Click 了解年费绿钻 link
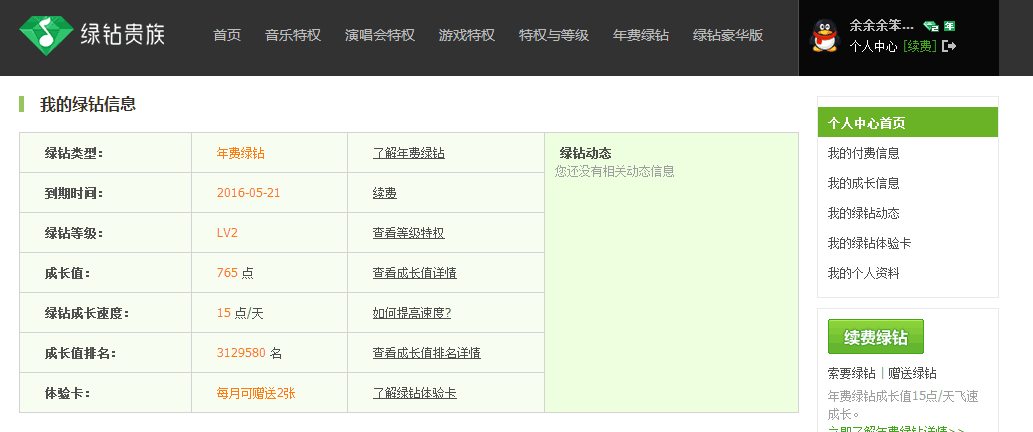Image resolution: width=1033 pixels, height=432 pixels. click(408, 153)
